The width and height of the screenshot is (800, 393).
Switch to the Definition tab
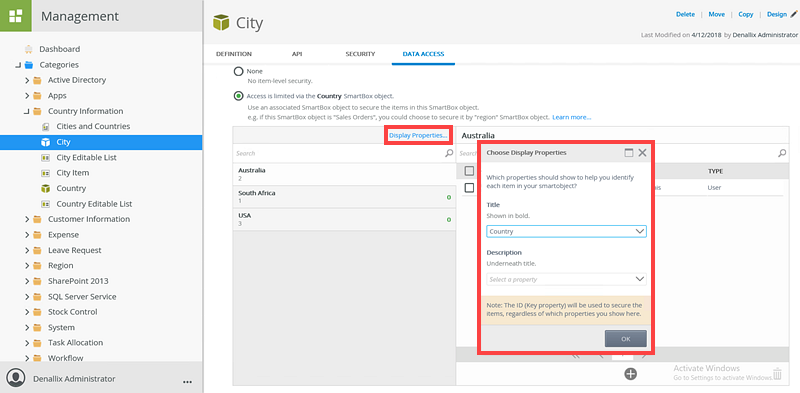click(x=234, y=54)
